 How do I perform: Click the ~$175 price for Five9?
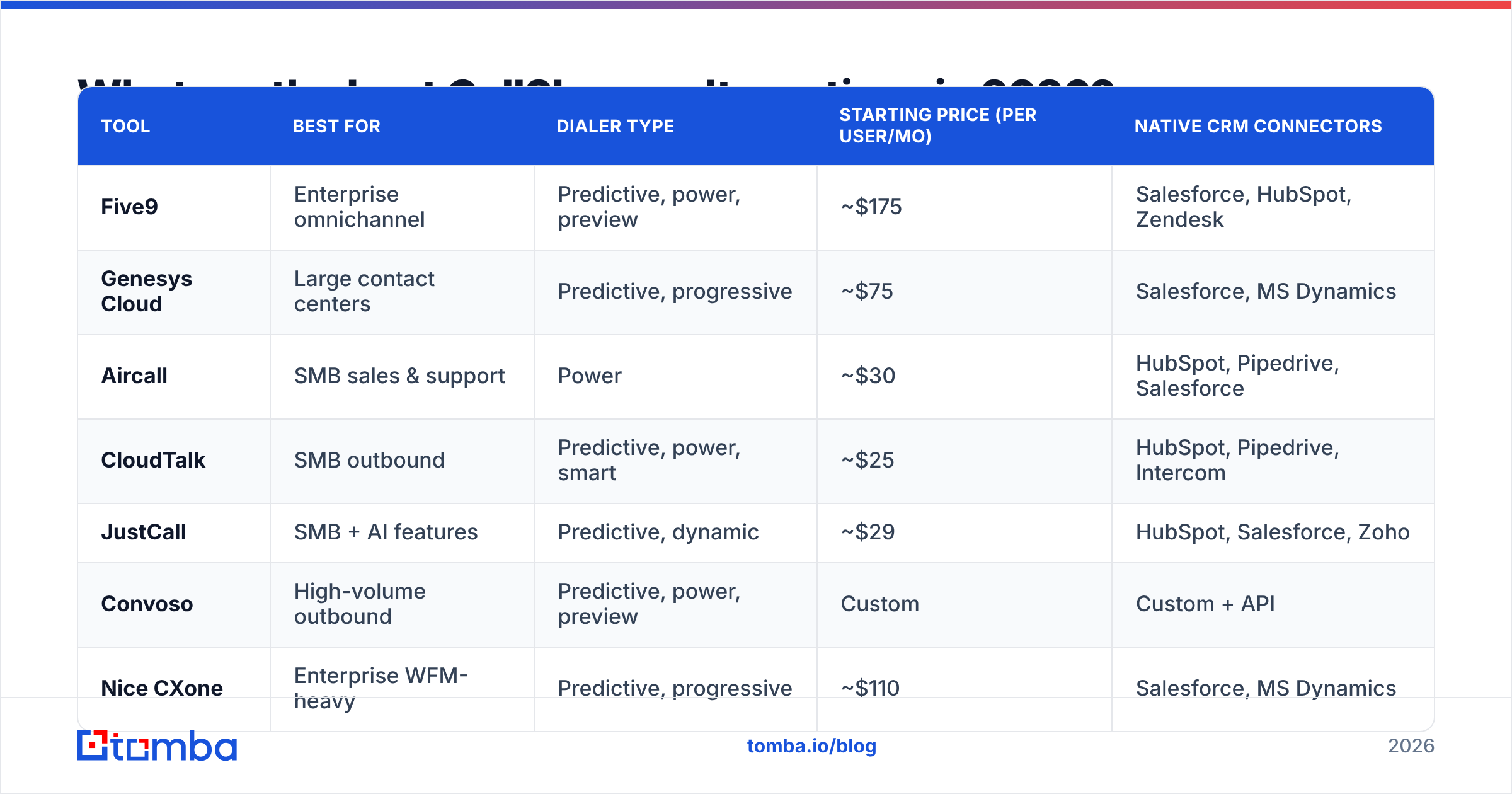pyautogui.click(x=871, y=207)
